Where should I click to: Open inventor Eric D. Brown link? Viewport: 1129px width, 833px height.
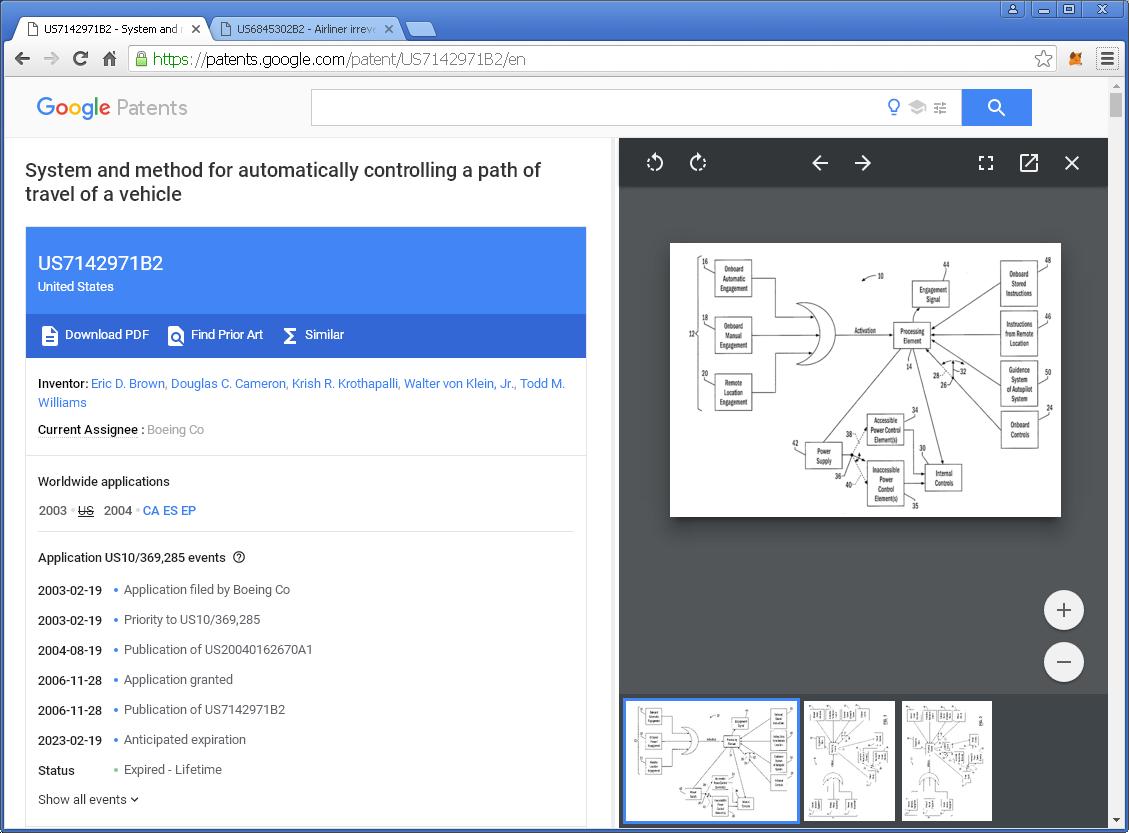127,384
